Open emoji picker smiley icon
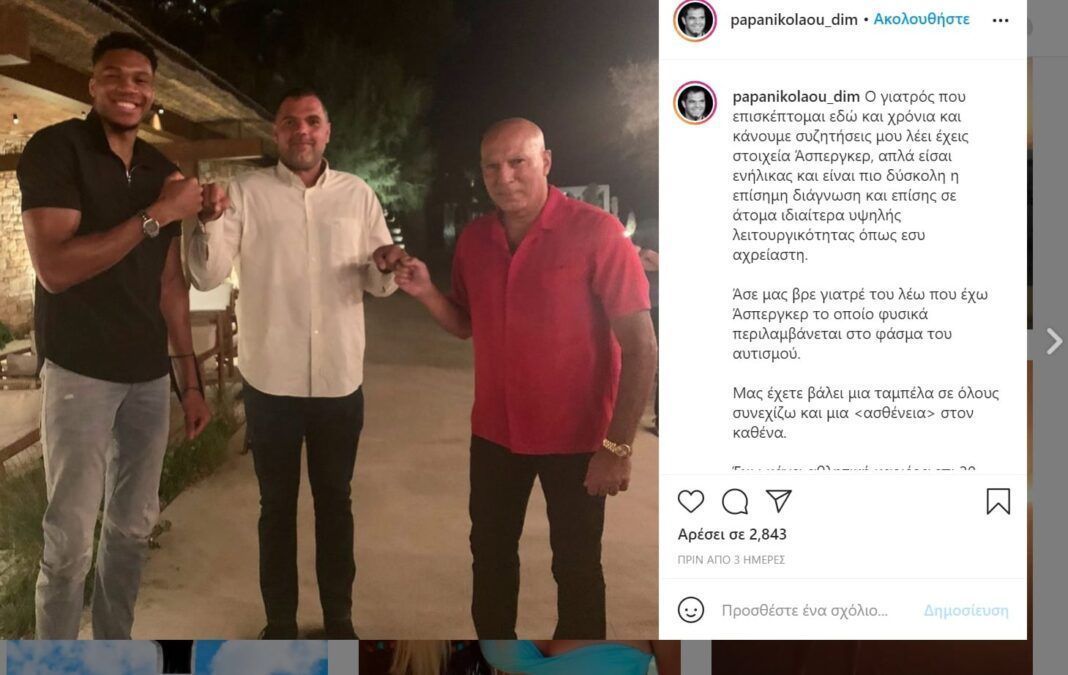1068x675 pixels. [x=691, y=610]
